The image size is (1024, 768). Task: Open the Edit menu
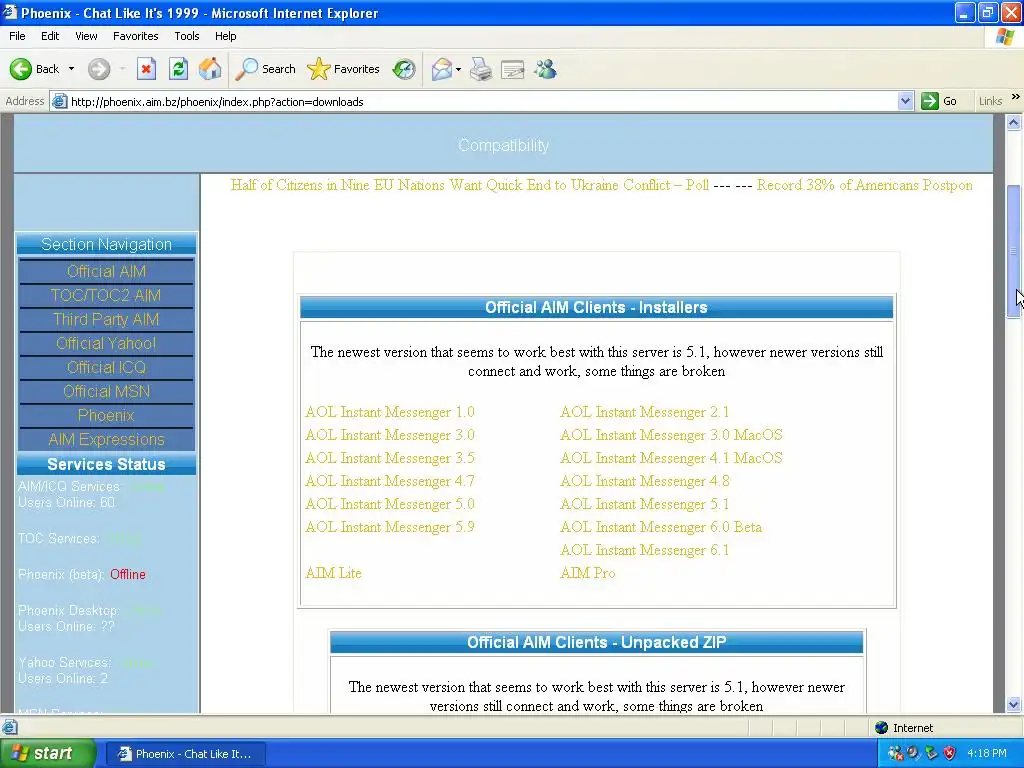[x=50, y=36]
